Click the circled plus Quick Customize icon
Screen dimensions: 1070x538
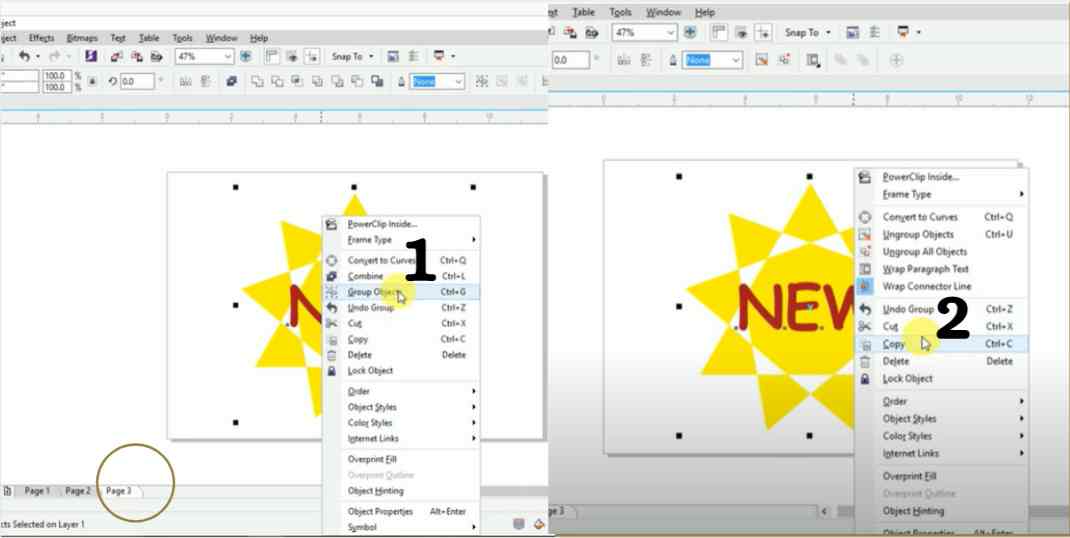pos(896,60)
